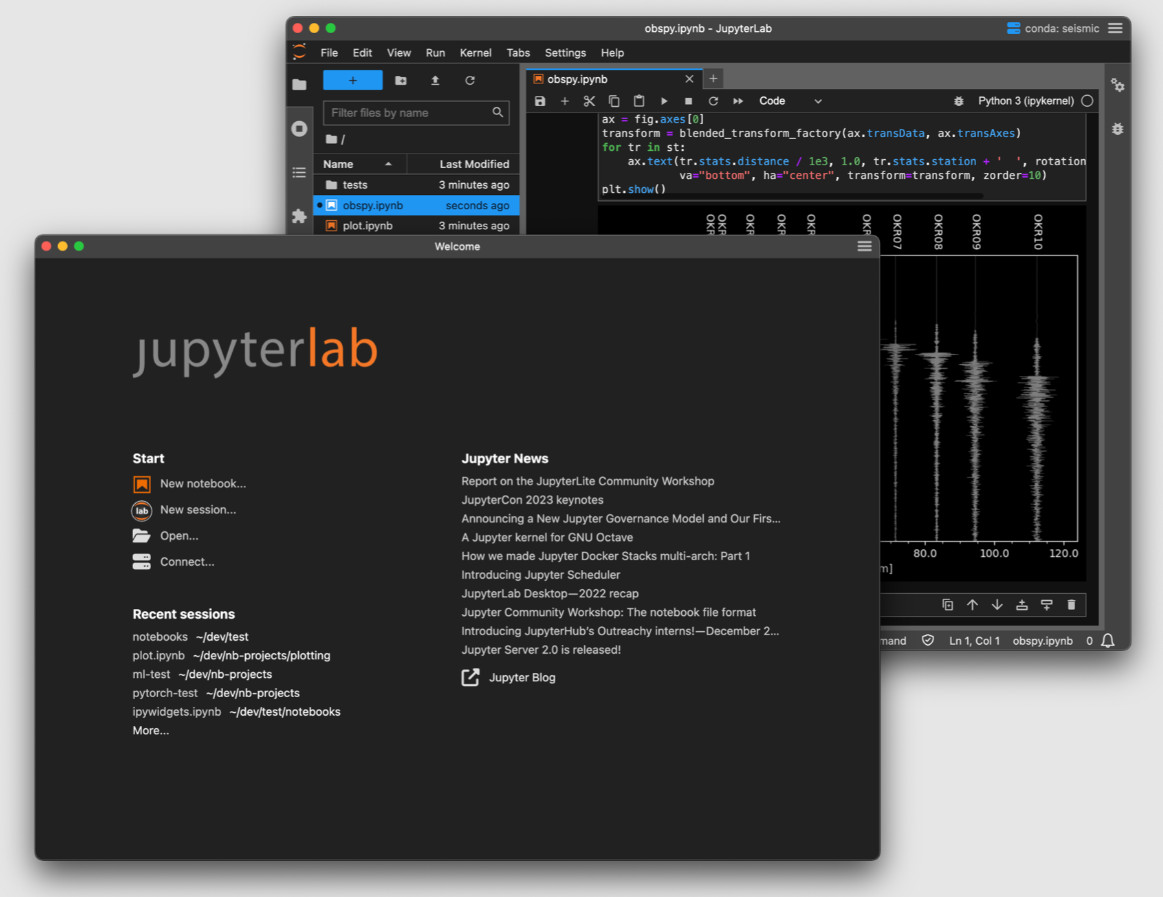Click More... under Recent sessions

pyautogui.click(x=151, y=731)
